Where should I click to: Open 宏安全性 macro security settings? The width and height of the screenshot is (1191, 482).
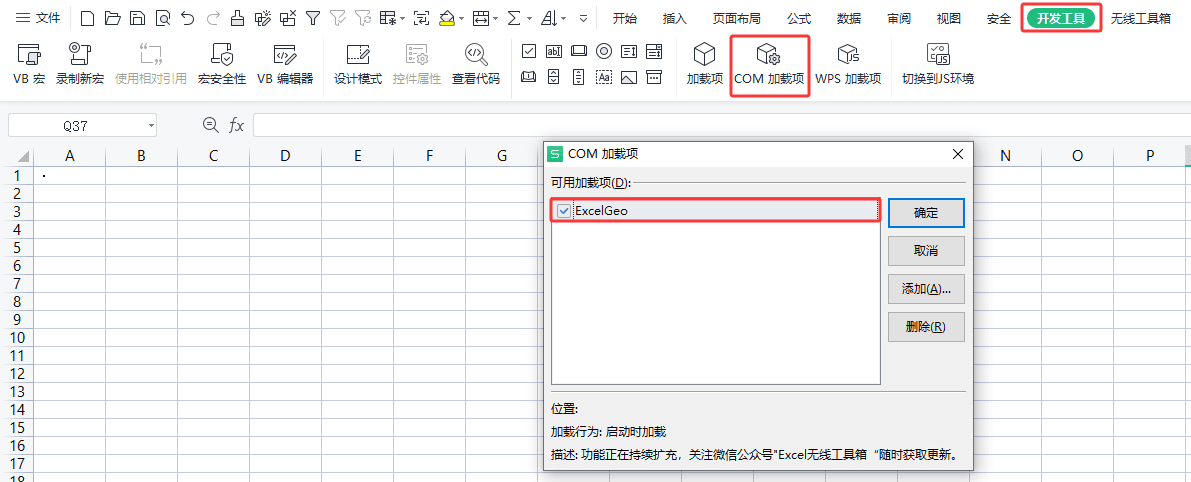coord(222,65)
